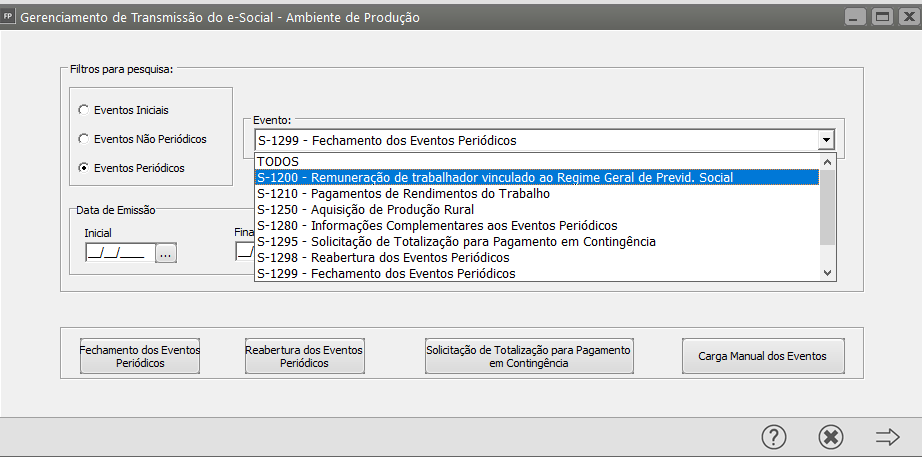
Task: Click Reabertura dos Eventos Periódicos button
Action: [304, 356]
